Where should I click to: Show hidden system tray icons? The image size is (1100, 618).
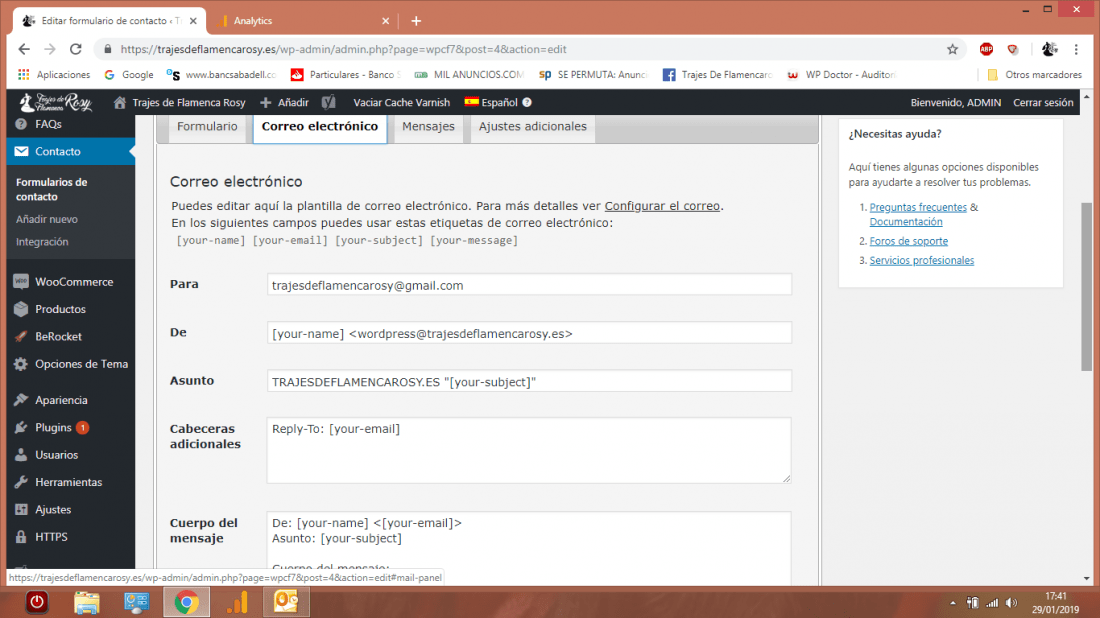pyautogui.click(x=953, y=603)
